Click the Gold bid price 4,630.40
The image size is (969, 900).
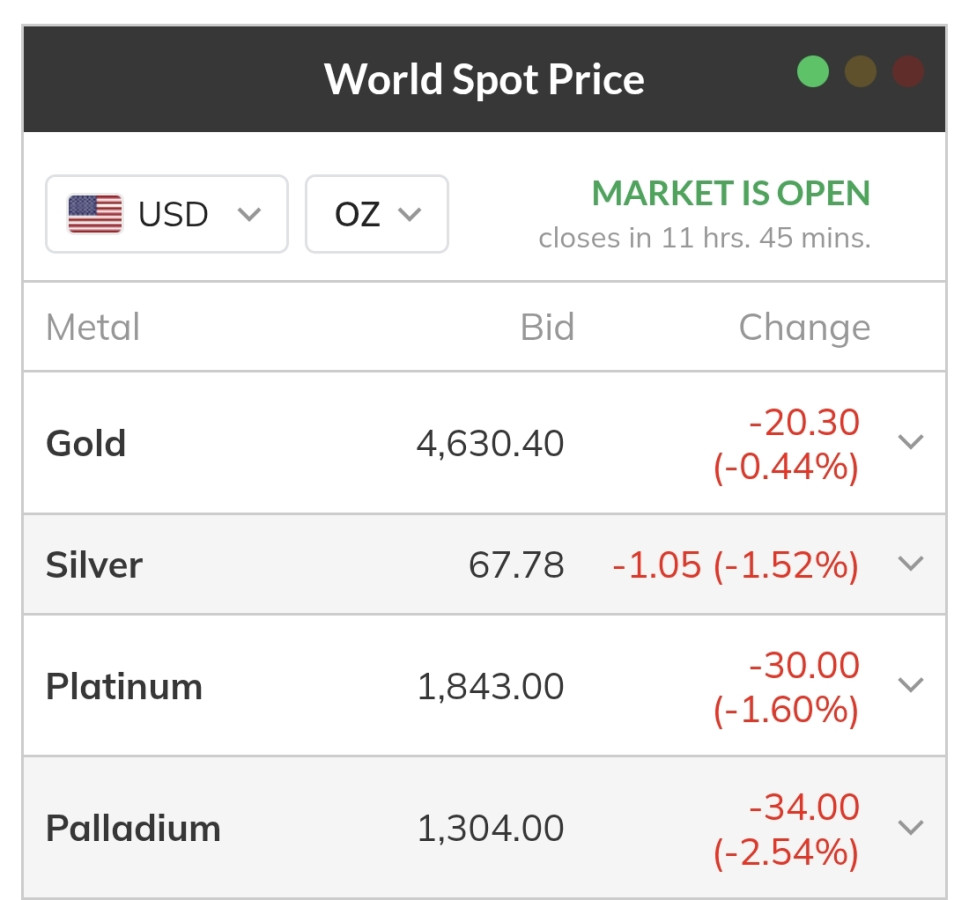pyautogui.click(x=490, y=444)
